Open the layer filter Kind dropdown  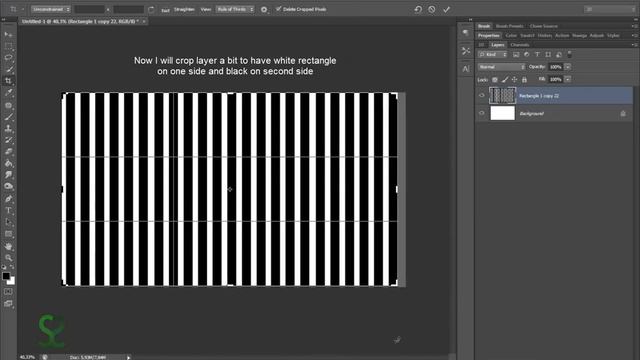point(493,55)
